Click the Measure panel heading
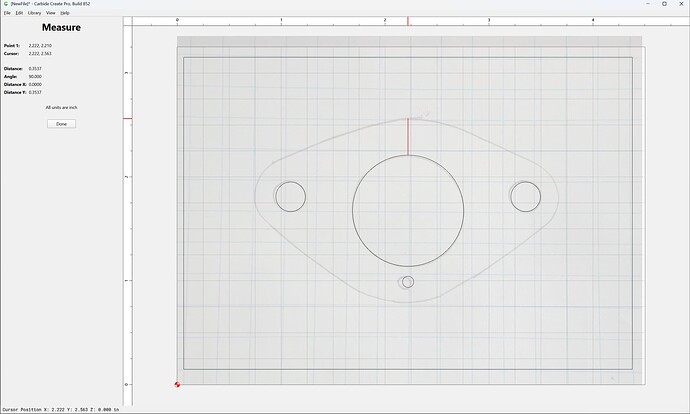This screenshot has width=690, height=414. 61,27
